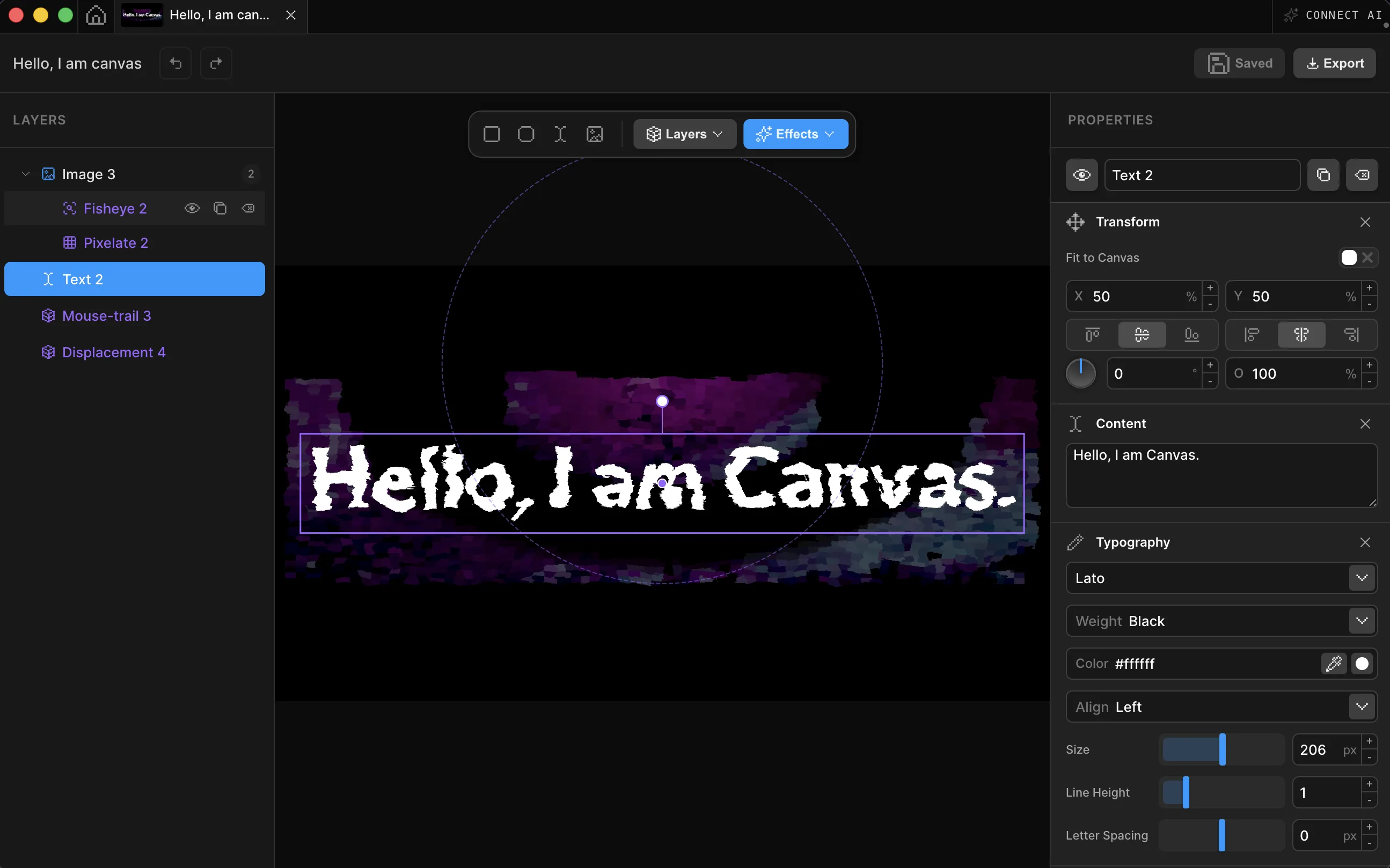Go to the home screen icon

pos(96,16)
